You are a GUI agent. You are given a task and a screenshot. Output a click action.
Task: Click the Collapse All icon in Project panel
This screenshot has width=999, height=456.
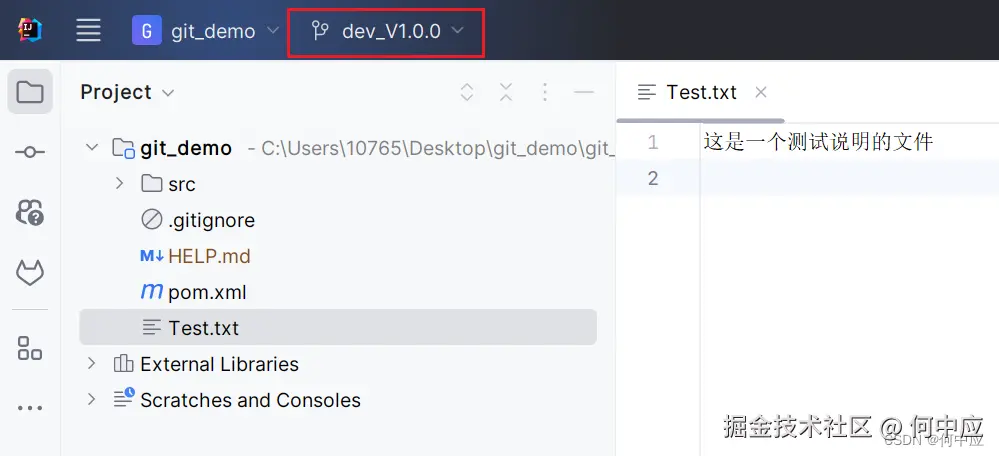[506, 93]
